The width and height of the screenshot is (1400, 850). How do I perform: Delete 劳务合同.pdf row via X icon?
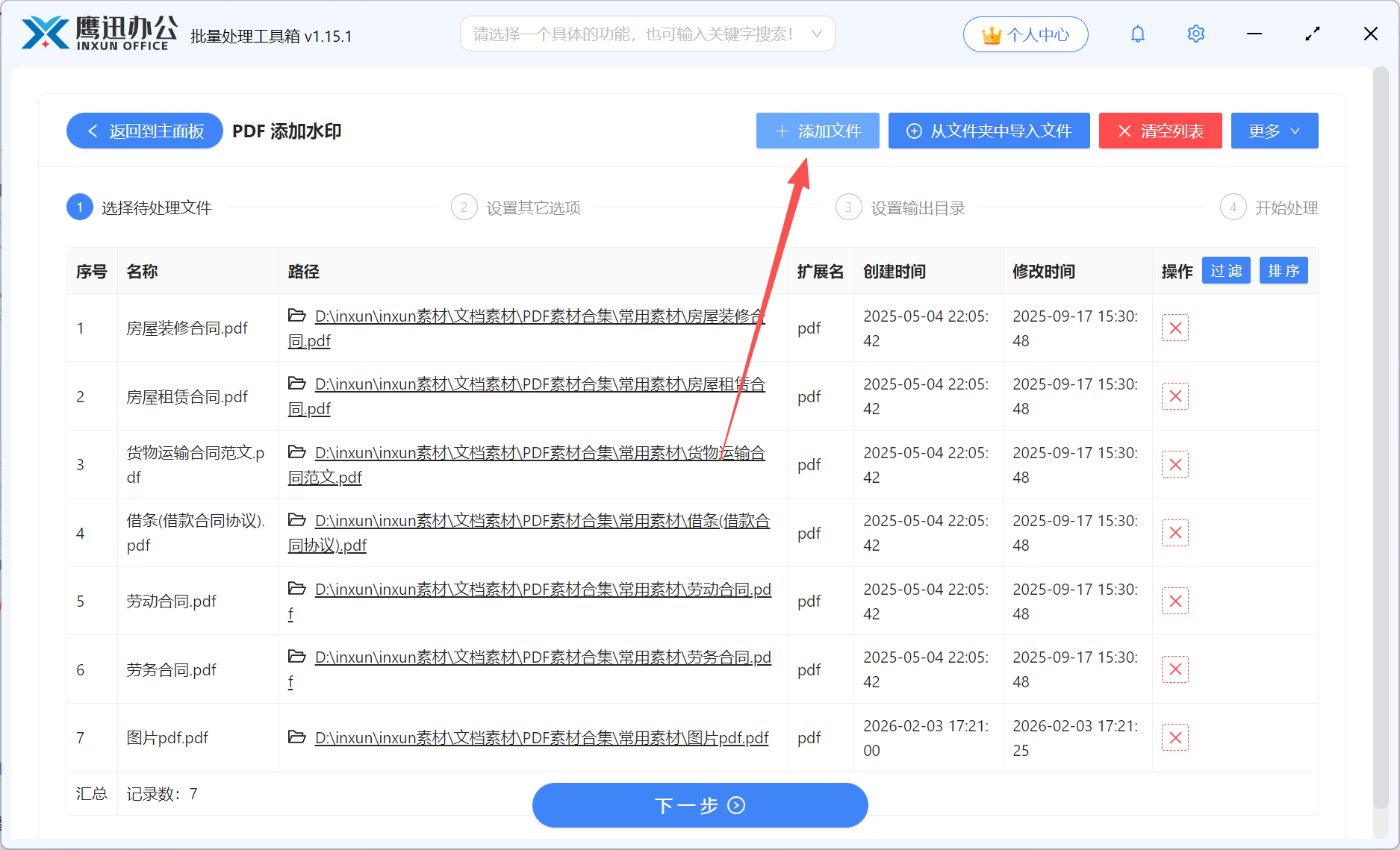point(1175,669)
